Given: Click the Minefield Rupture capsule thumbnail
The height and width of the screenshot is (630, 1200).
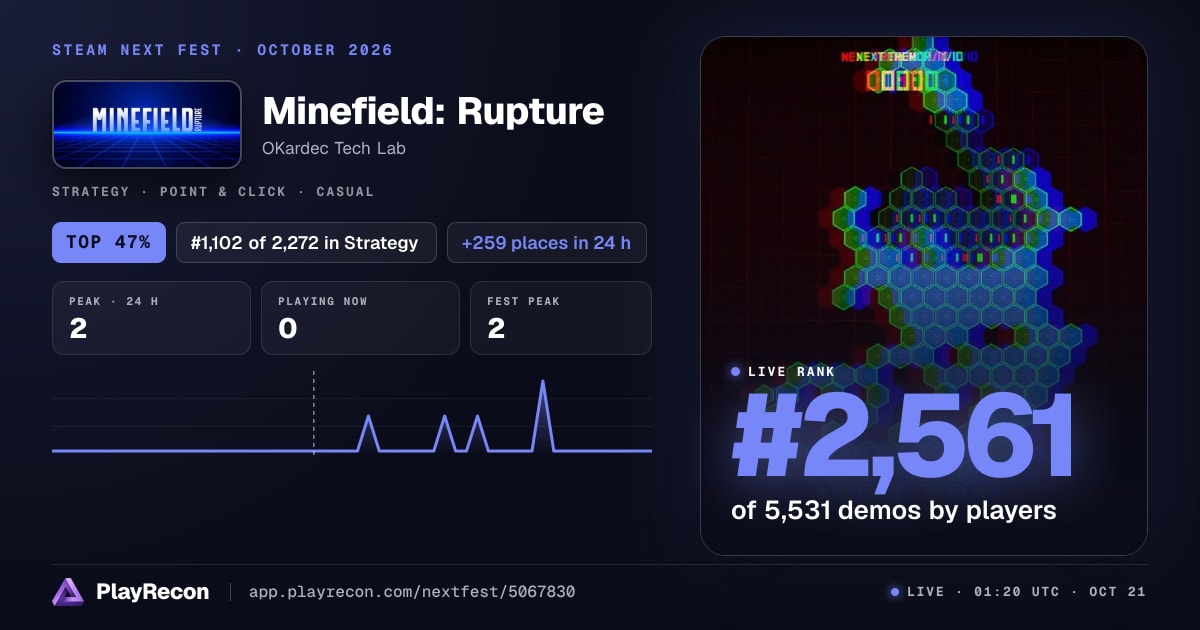Looking at the screenshot, I should pos(147,124).
